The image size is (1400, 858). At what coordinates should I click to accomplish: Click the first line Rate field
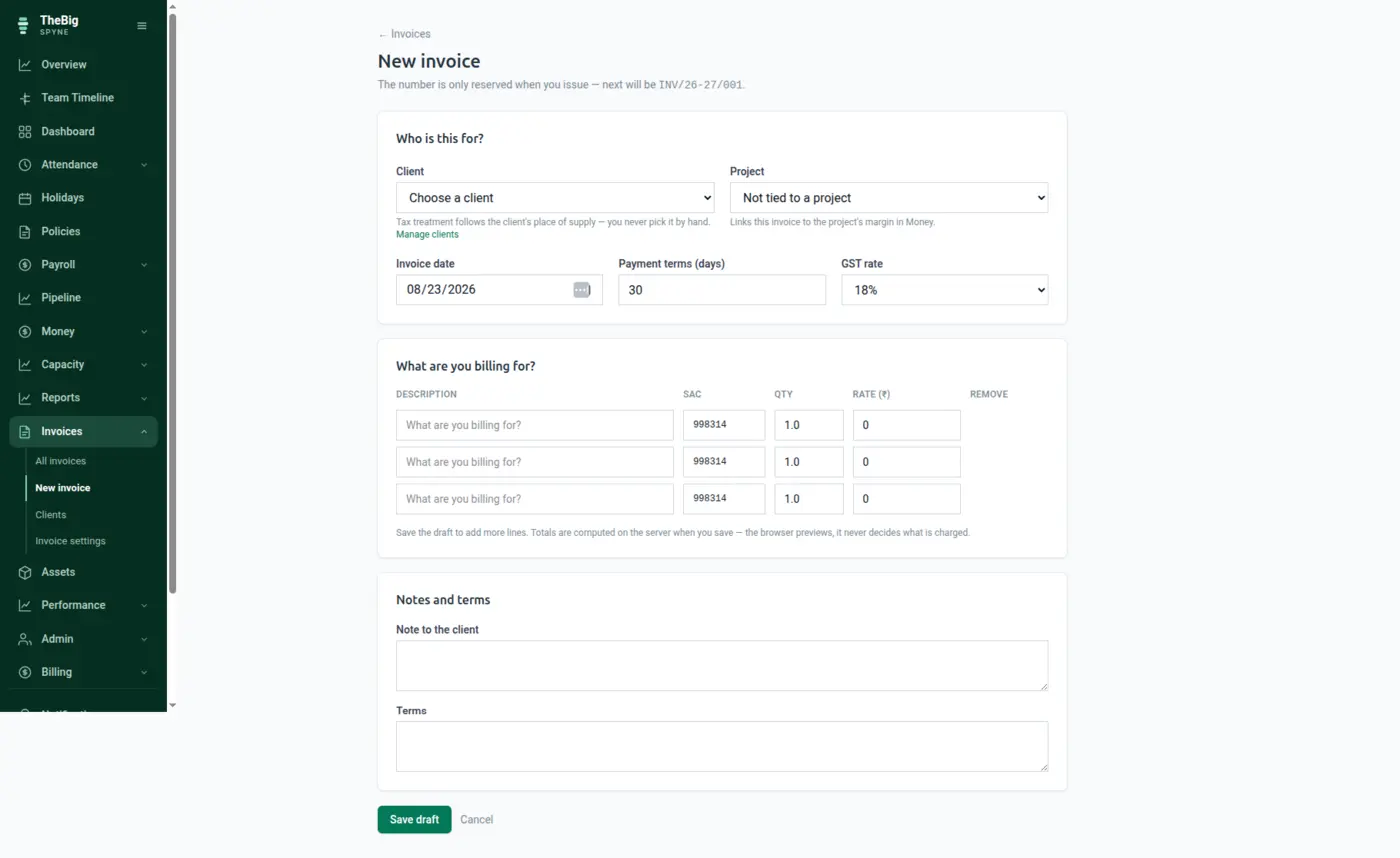coord(907,425)
